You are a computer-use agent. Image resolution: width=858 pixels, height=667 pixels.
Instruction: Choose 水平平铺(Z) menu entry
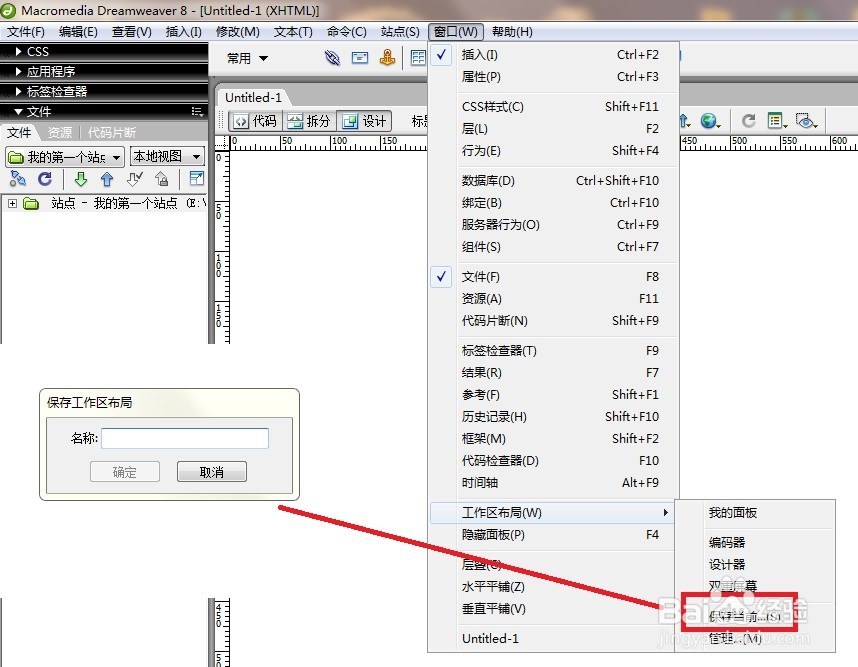(x=552, y=587)
